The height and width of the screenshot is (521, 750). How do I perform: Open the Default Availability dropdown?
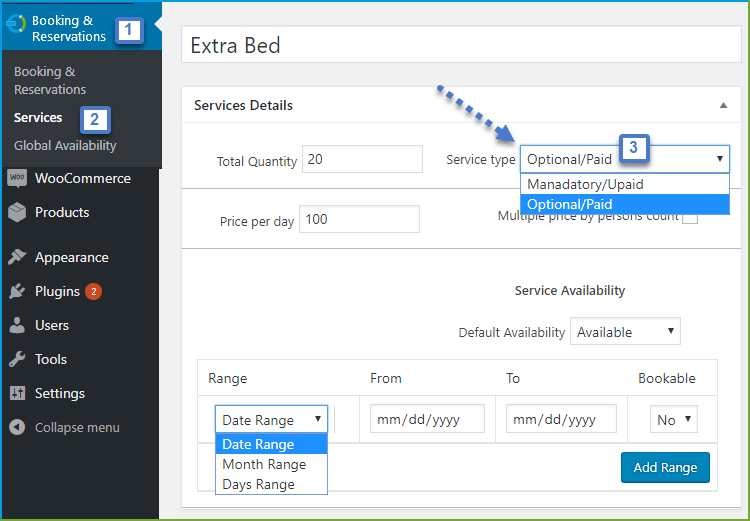click(625, 331)
